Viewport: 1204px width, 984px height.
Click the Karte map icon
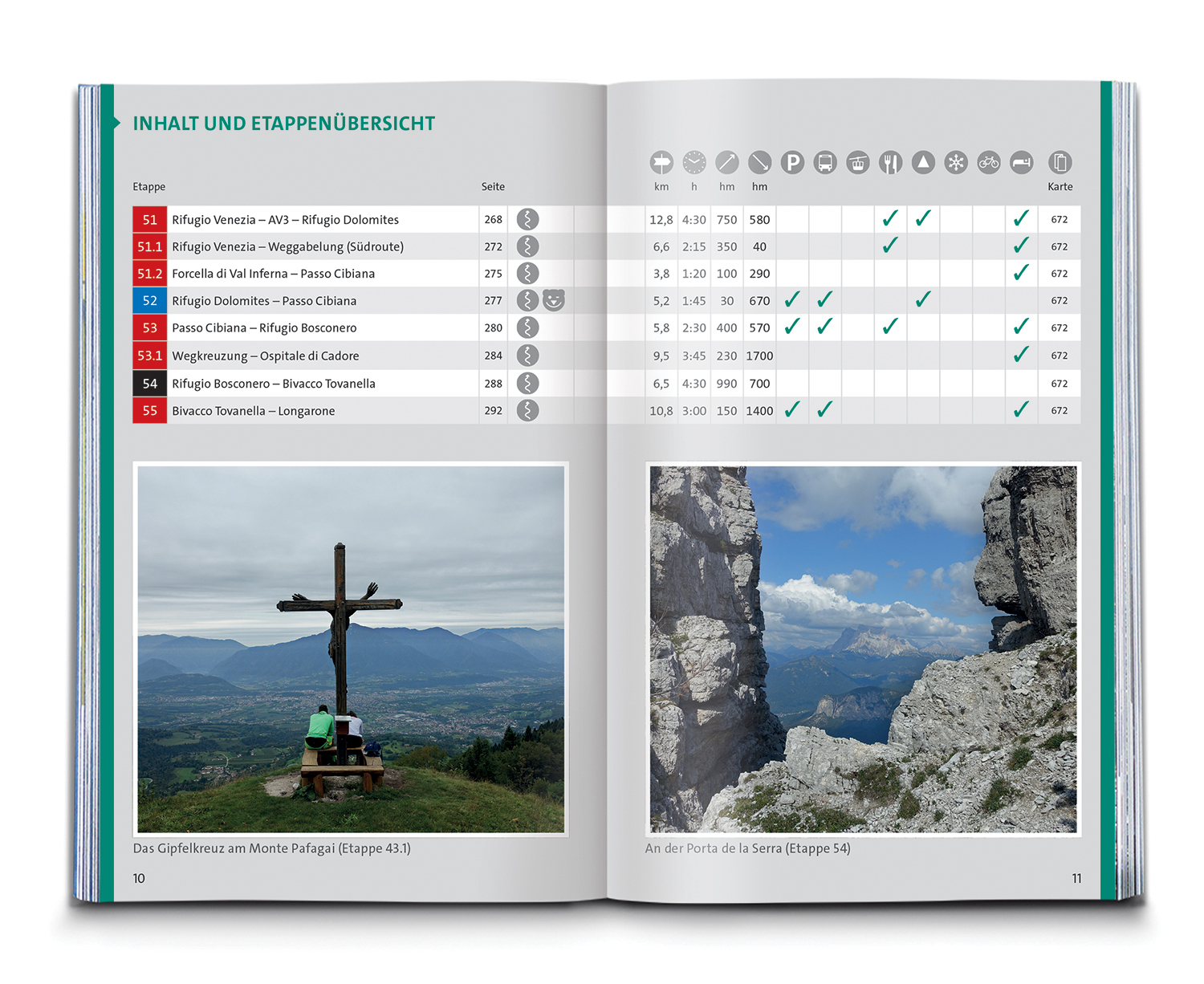pos(1060,163)
